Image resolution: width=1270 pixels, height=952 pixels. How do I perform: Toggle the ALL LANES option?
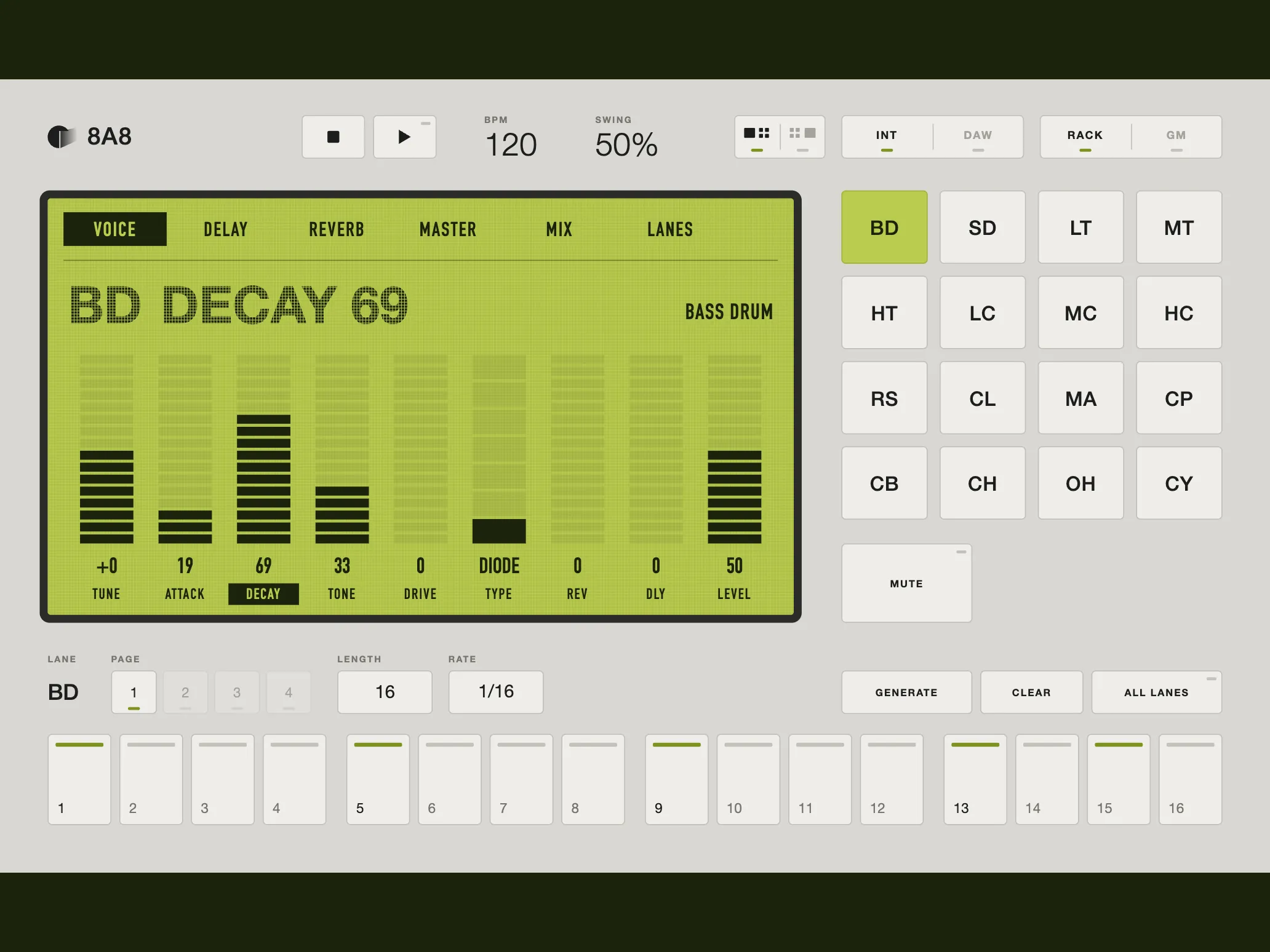(1156, 692)
